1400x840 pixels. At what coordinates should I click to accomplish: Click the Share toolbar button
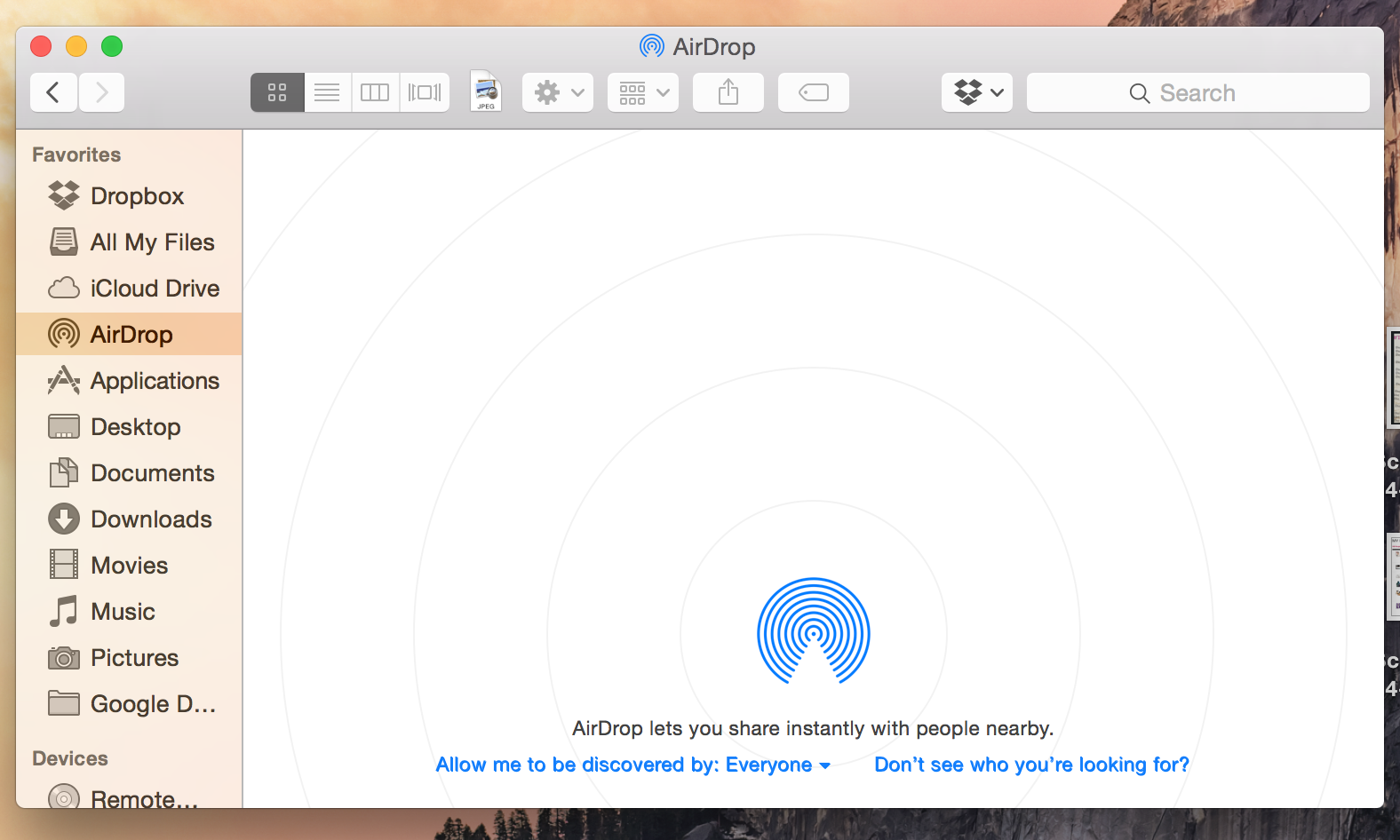(728, 92)
